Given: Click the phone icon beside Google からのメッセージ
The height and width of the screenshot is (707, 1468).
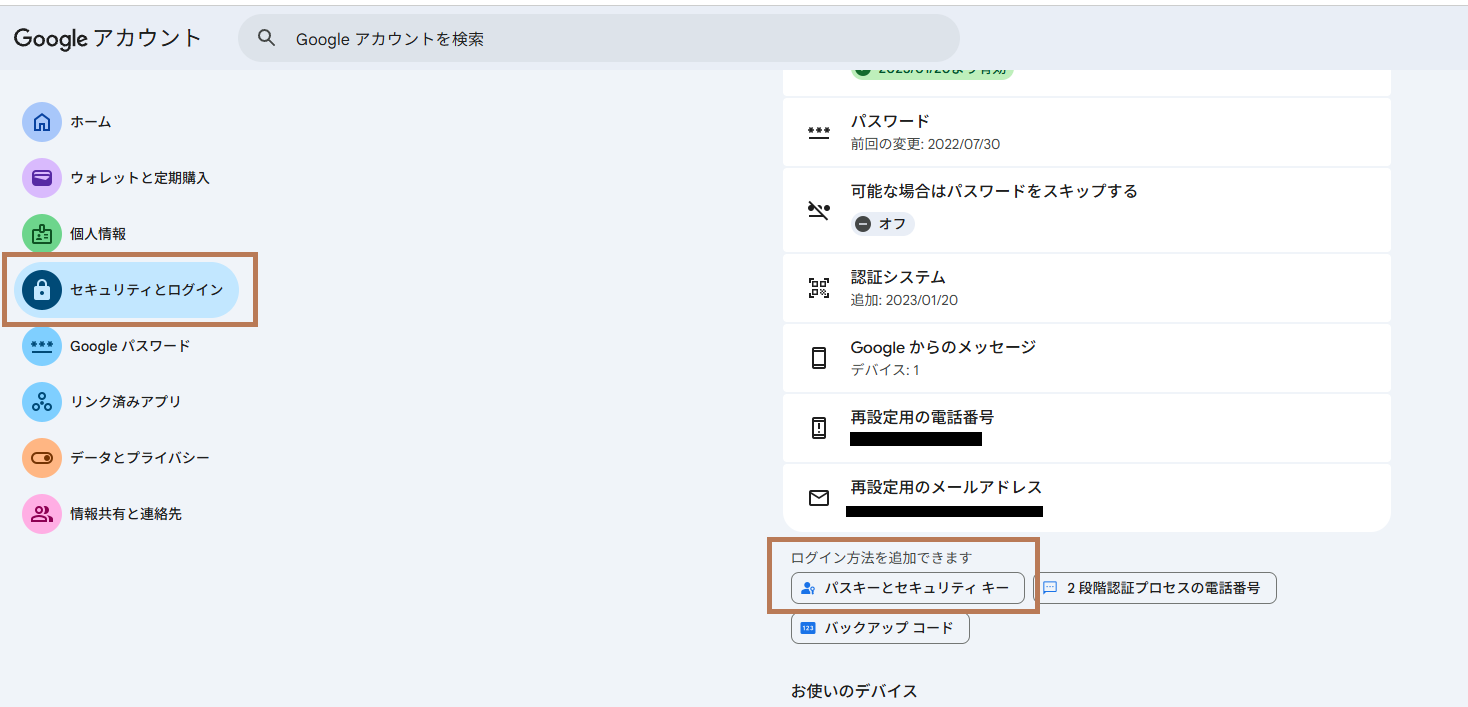Looking at the screenshot, I should click(819, 358).
